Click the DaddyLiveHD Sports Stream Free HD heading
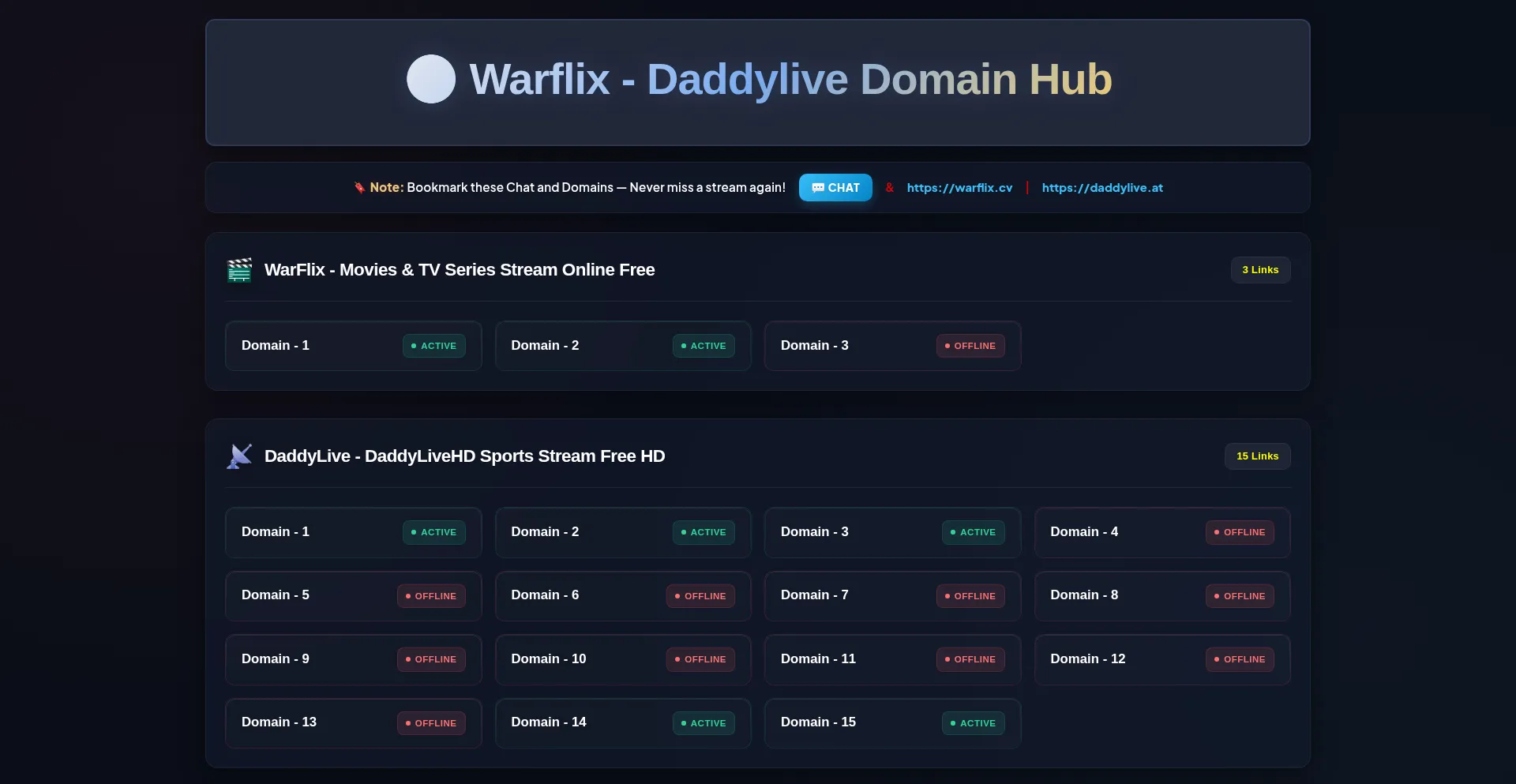The width and height of the screenshot is (1516, 784). coord(464,456)
